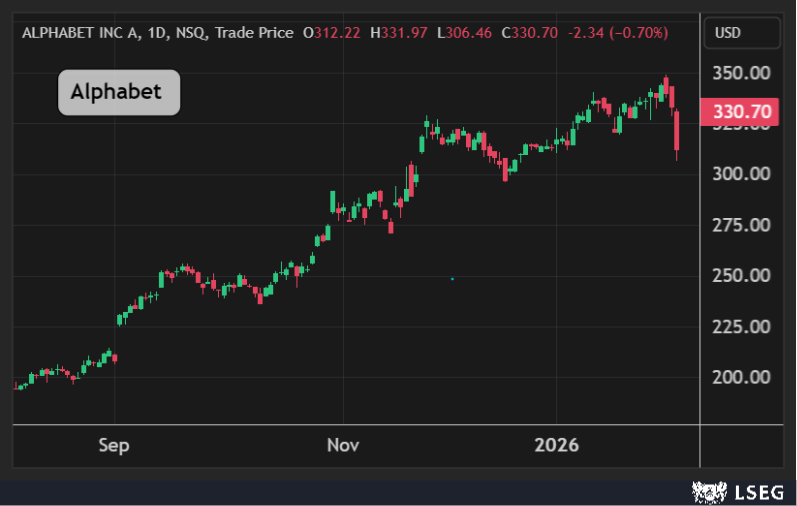Click the 350.00 price axis label

click(741, 73)
